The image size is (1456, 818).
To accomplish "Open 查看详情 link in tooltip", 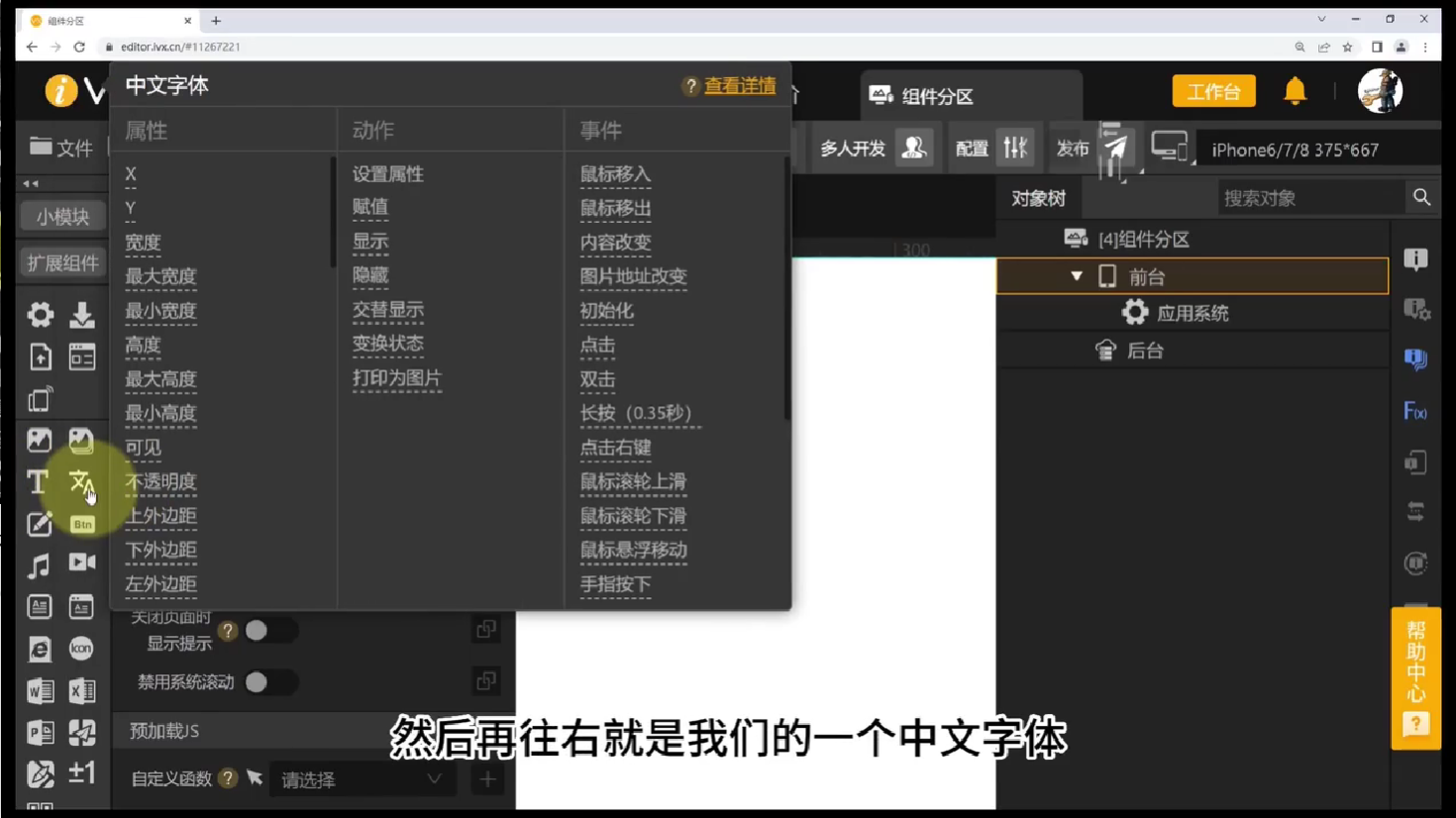I will point(740,86).
